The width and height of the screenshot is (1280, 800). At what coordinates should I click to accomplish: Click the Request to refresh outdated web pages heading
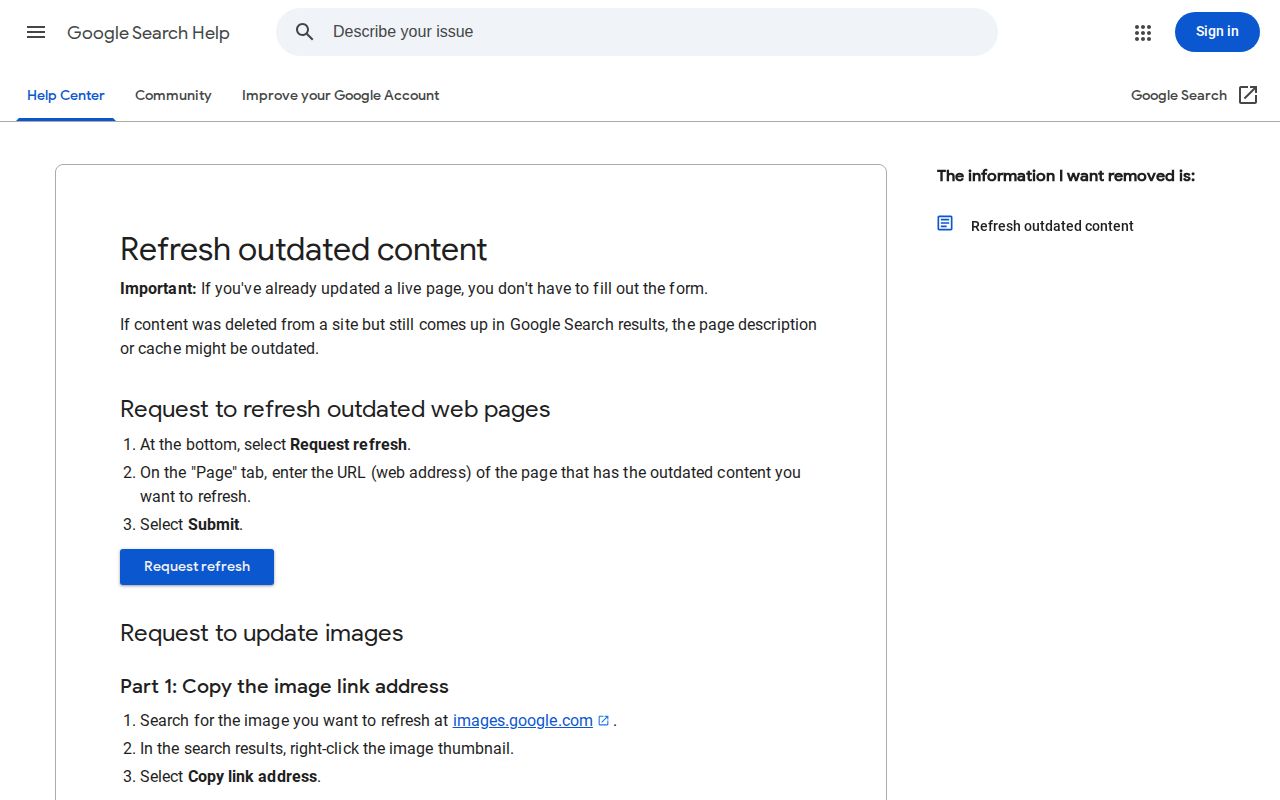click(x=335, y=409)
